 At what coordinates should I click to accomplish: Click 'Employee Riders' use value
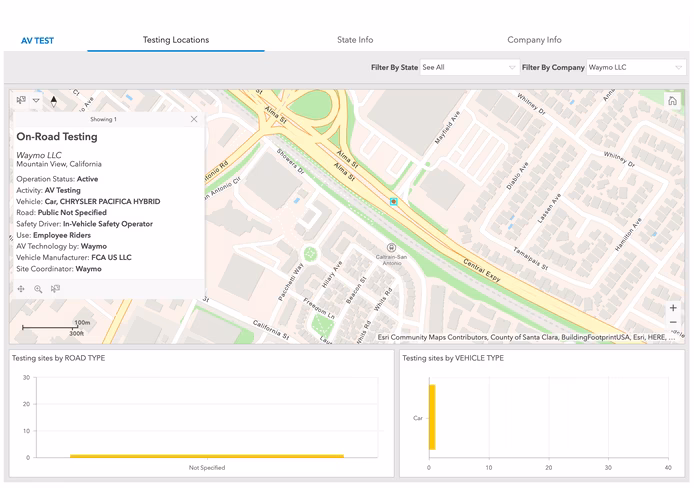coord(62,235)
